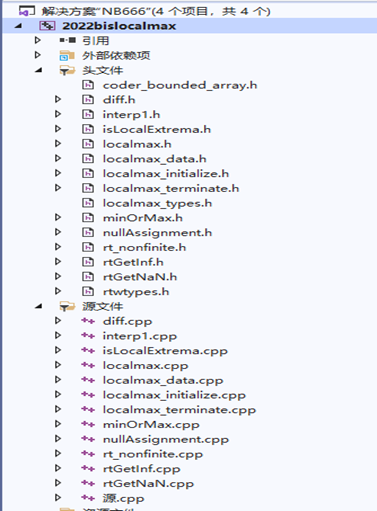This screenshot has width=377, height=511.
Task: Expand the rtGetNaN.h node arrow
Action: 58,276
